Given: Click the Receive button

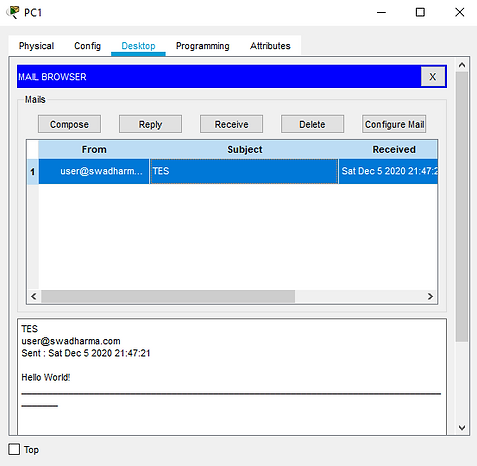Looking at the screenshot, I should (231, 124).
